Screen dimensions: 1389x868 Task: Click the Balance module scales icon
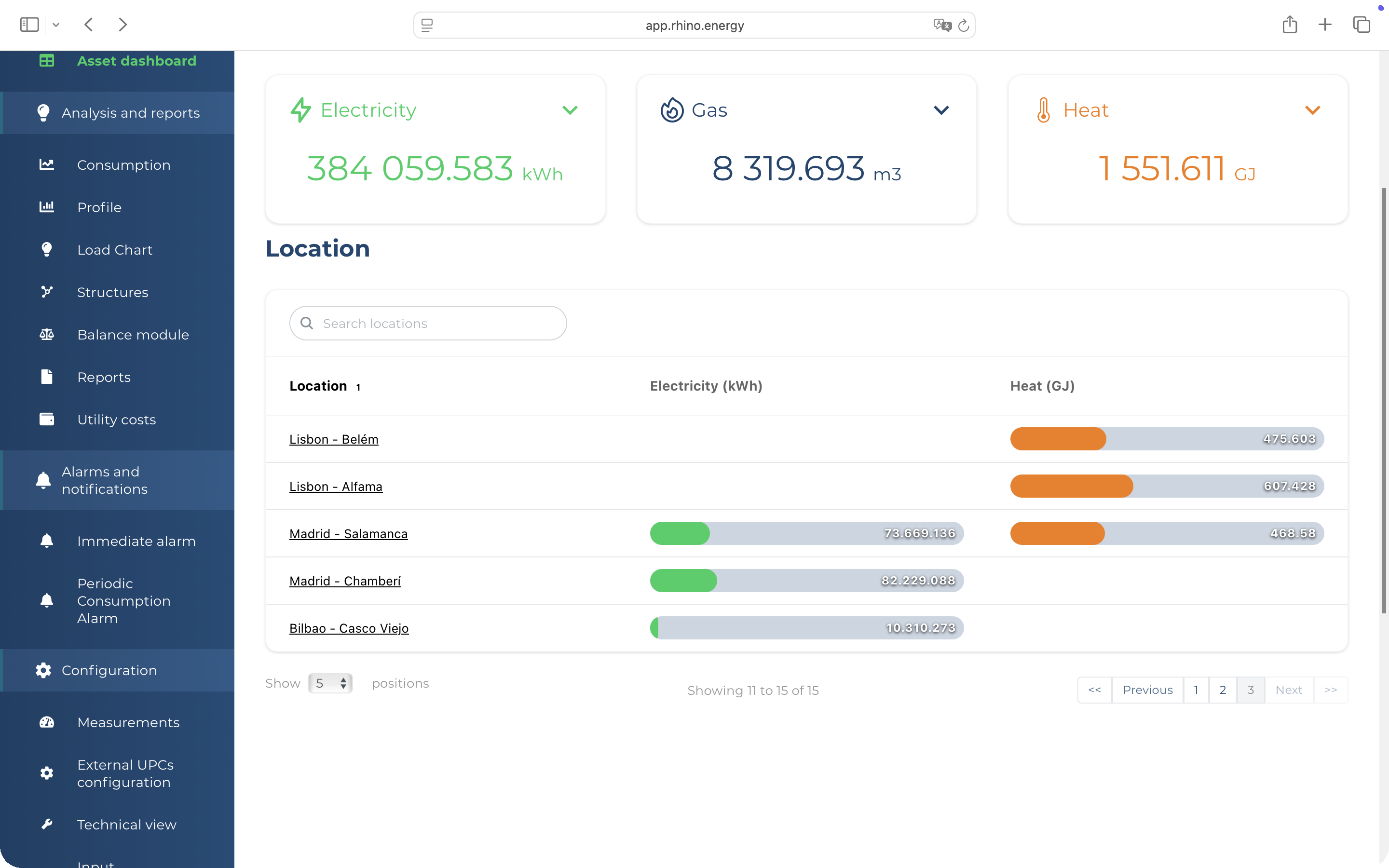click(x=46, y=334)
